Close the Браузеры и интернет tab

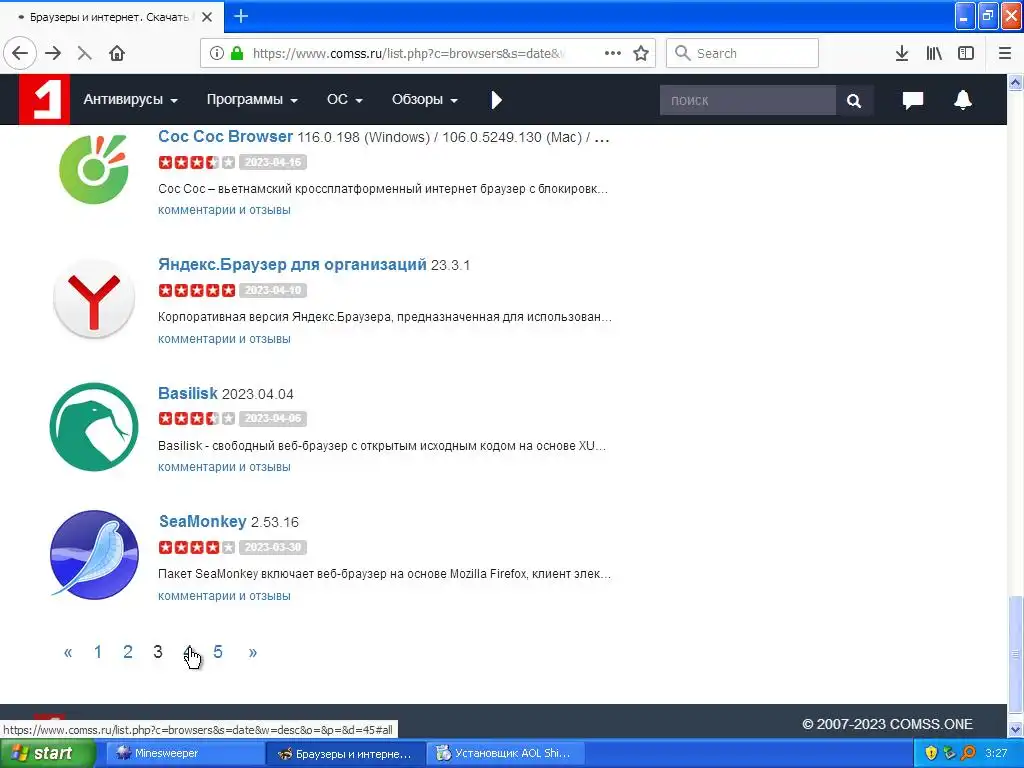click(207, 17)
